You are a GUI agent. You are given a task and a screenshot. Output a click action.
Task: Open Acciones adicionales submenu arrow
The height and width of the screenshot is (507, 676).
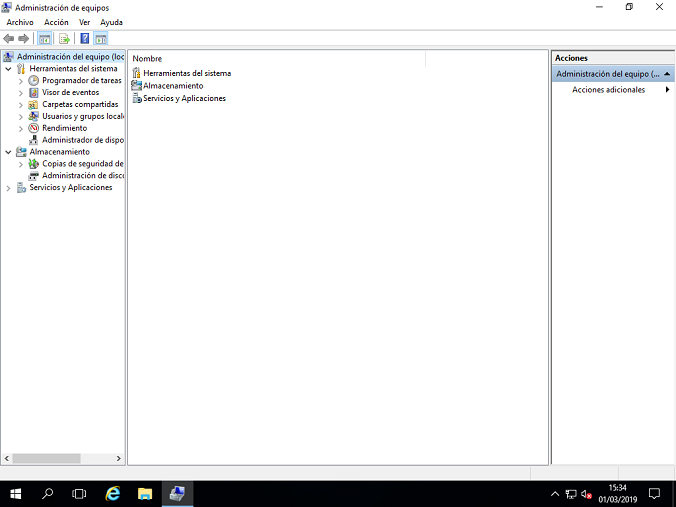click(667, 90)
